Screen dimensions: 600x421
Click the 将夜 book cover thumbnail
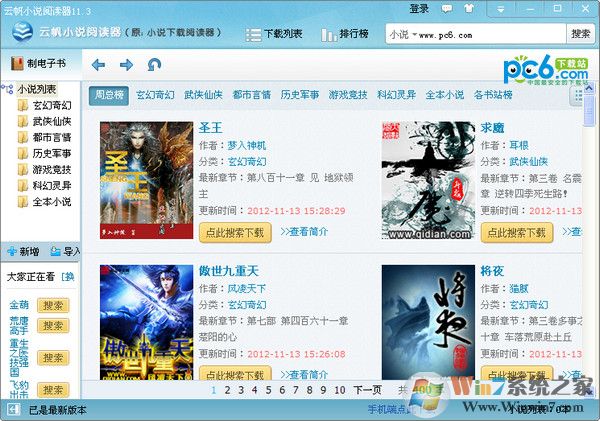click(x=429, y=322)
